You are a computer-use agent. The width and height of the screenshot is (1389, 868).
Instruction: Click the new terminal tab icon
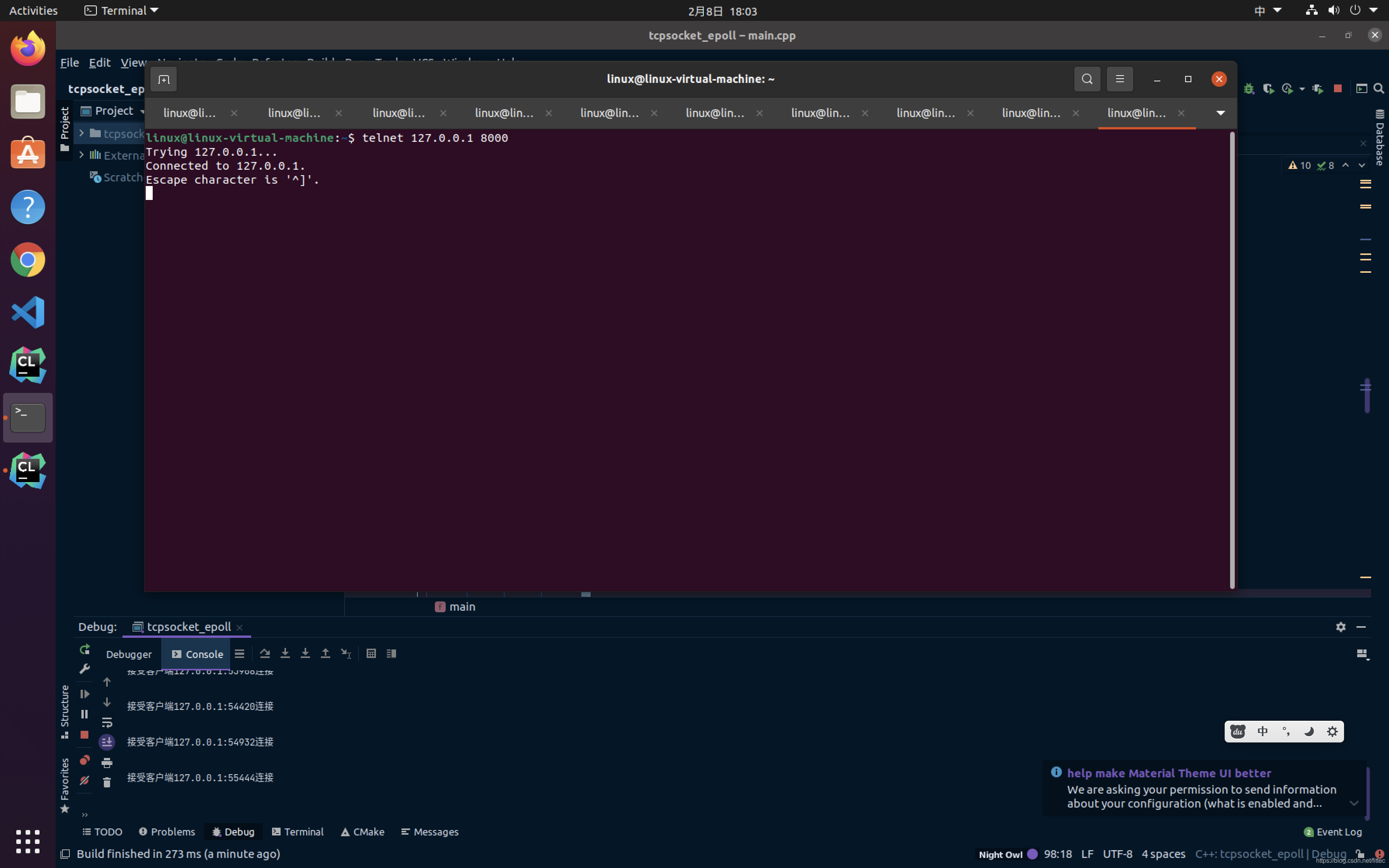[x=164, y=79]
